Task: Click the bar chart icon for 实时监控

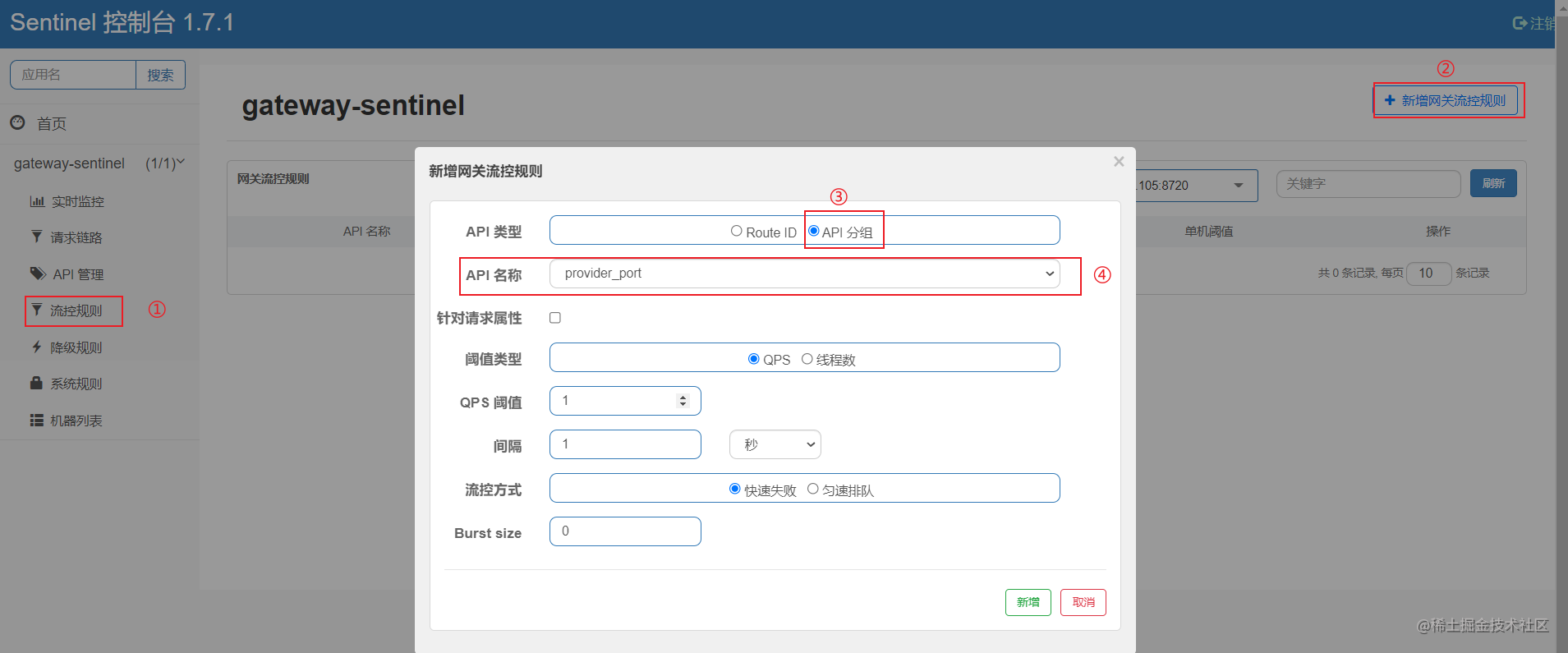Action: click(x=37, y=201)
